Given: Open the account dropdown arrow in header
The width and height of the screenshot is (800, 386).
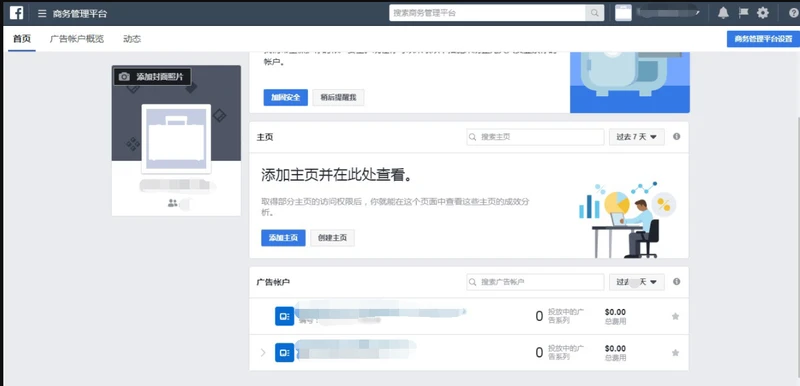Looking at the screenshot, I should 697,13.
